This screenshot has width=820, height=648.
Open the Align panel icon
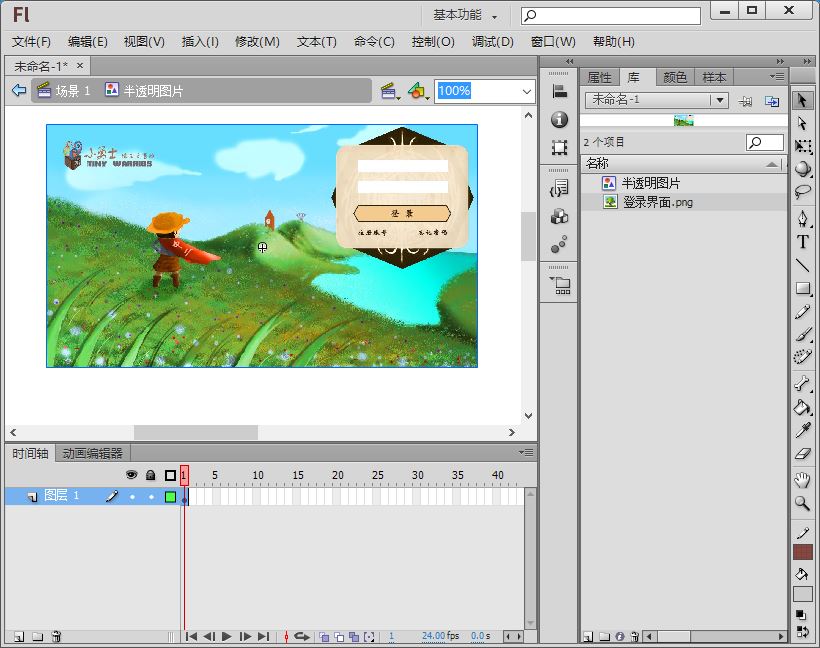pyautogui.click(x=560, y=92)
